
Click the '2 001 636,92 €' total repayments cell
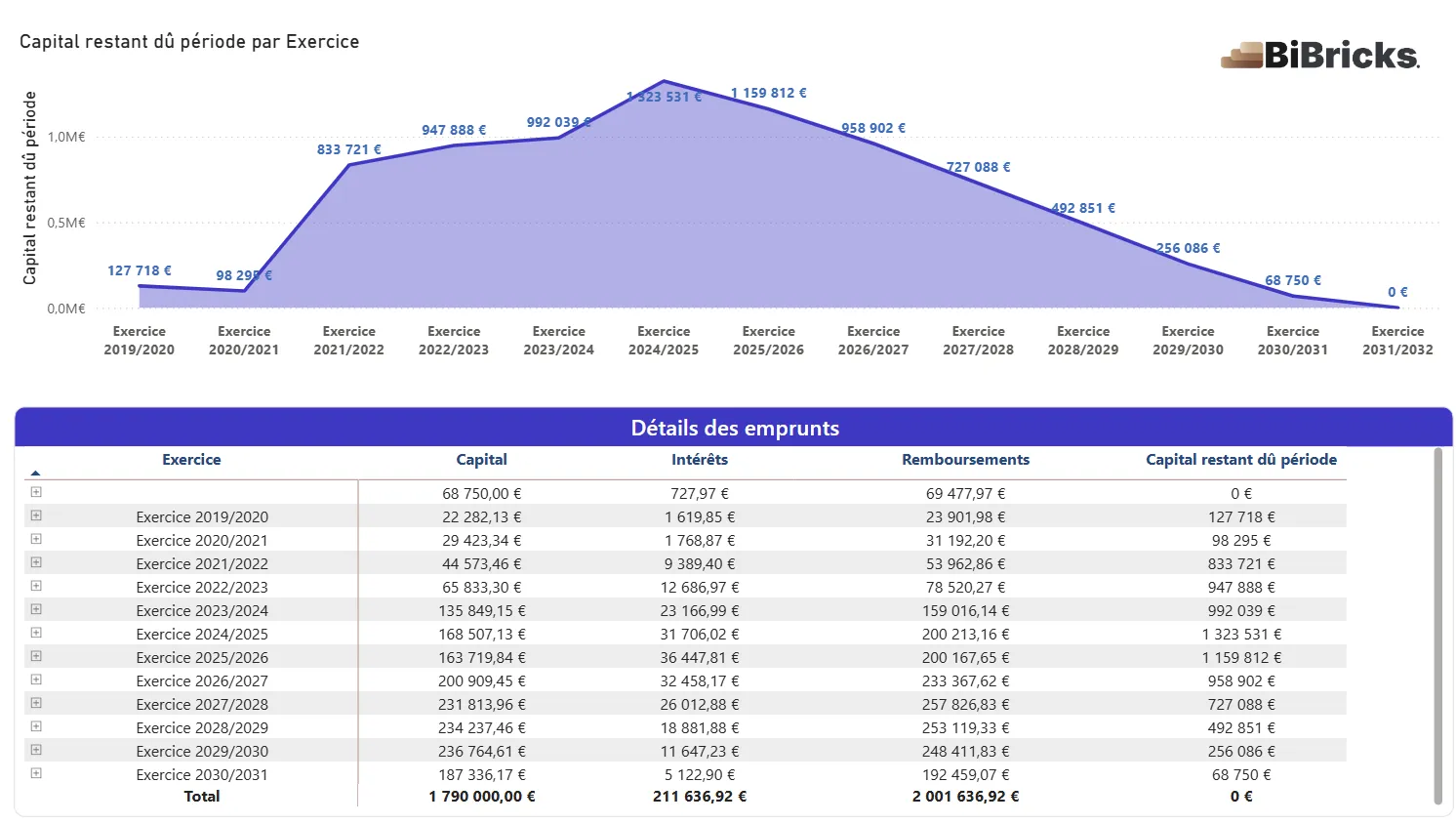966,797
